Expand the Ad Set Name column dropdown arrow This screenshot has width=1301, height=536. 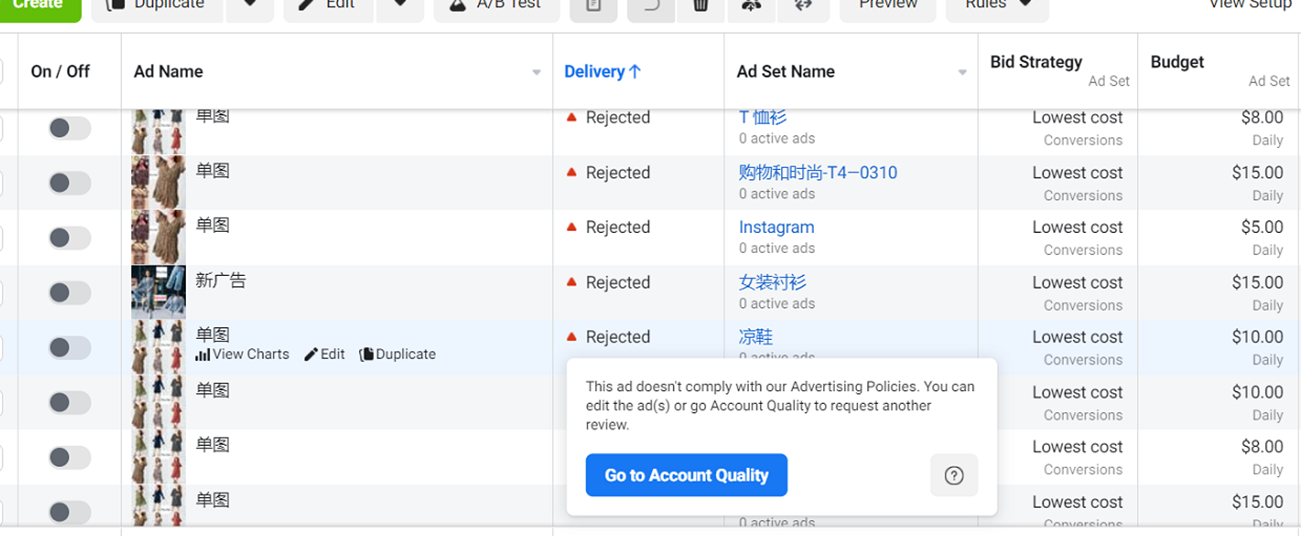click(962, 72)
